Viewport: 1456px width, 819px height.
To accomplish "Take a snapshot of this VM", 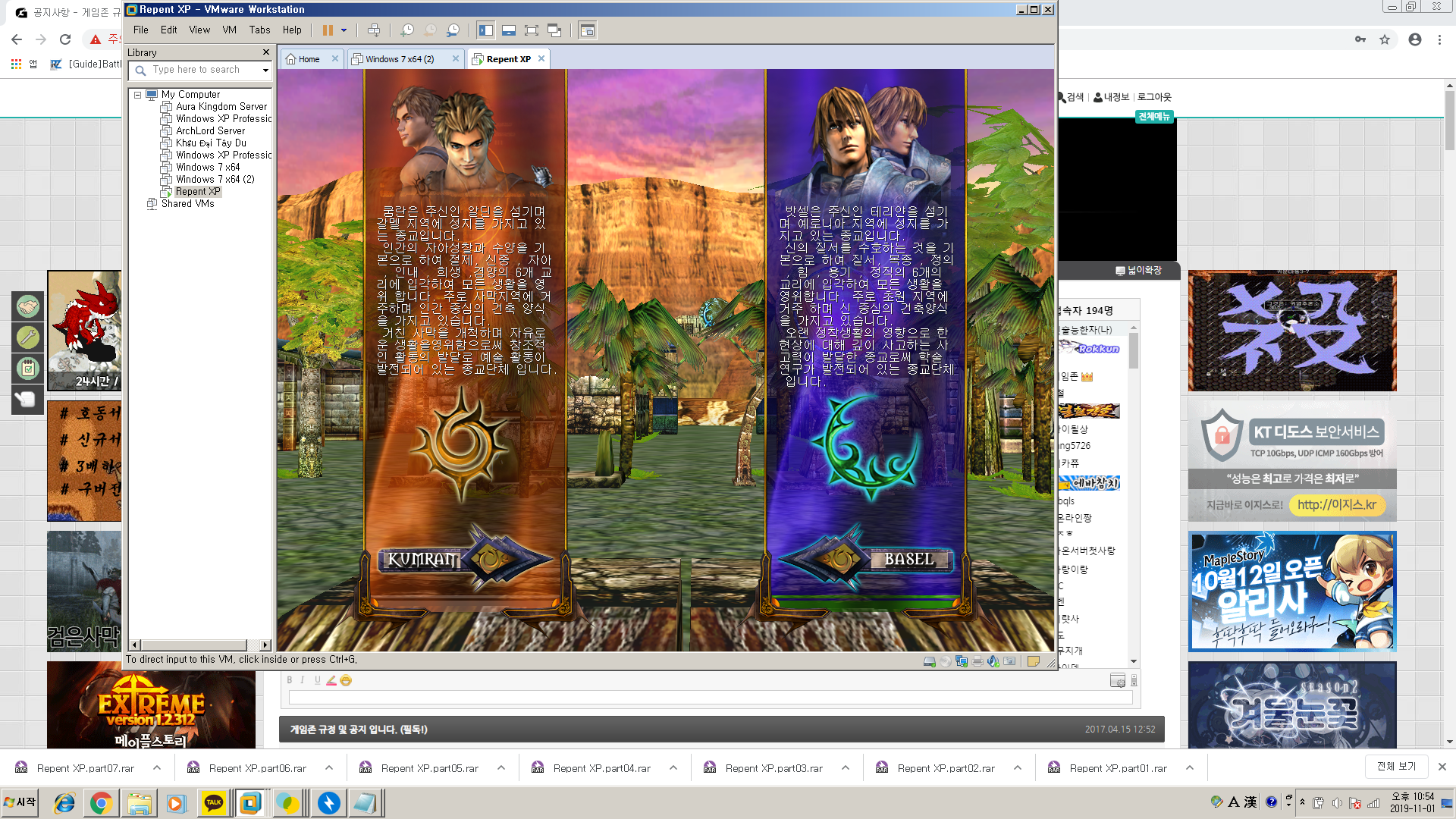I will (x=407, y=30).
